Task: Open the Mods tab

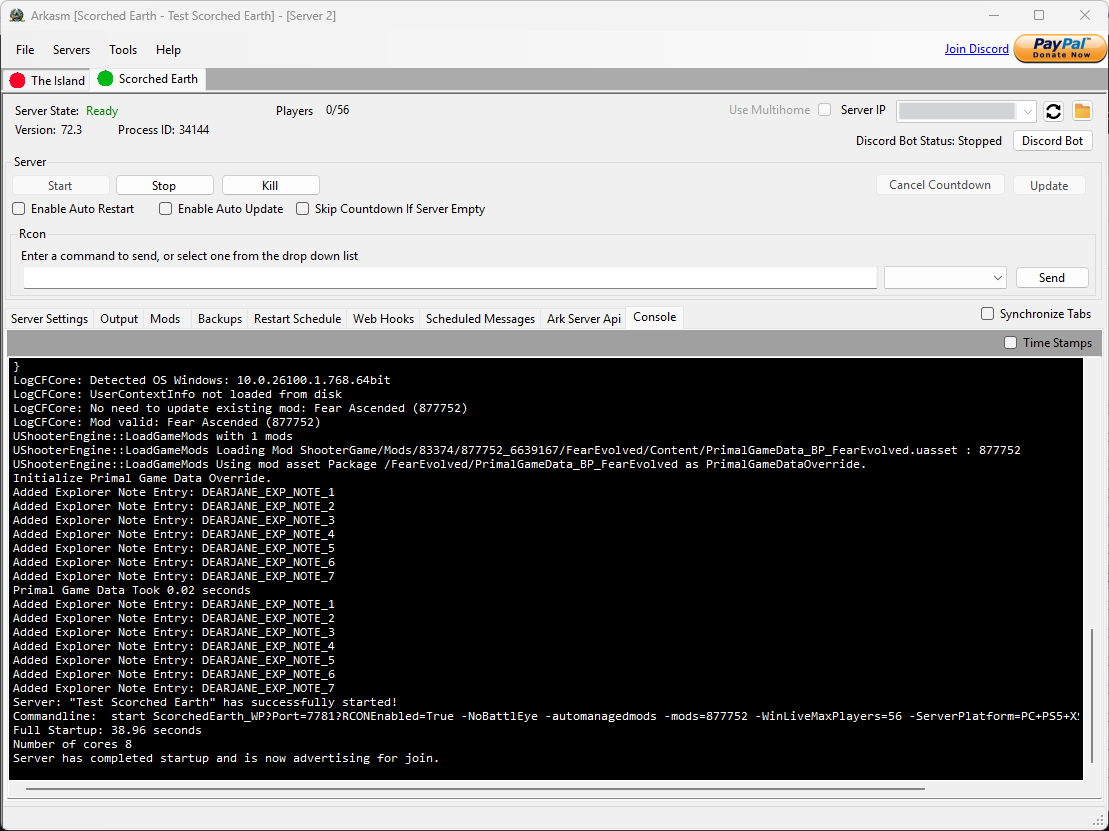Action: pos(165,319)
